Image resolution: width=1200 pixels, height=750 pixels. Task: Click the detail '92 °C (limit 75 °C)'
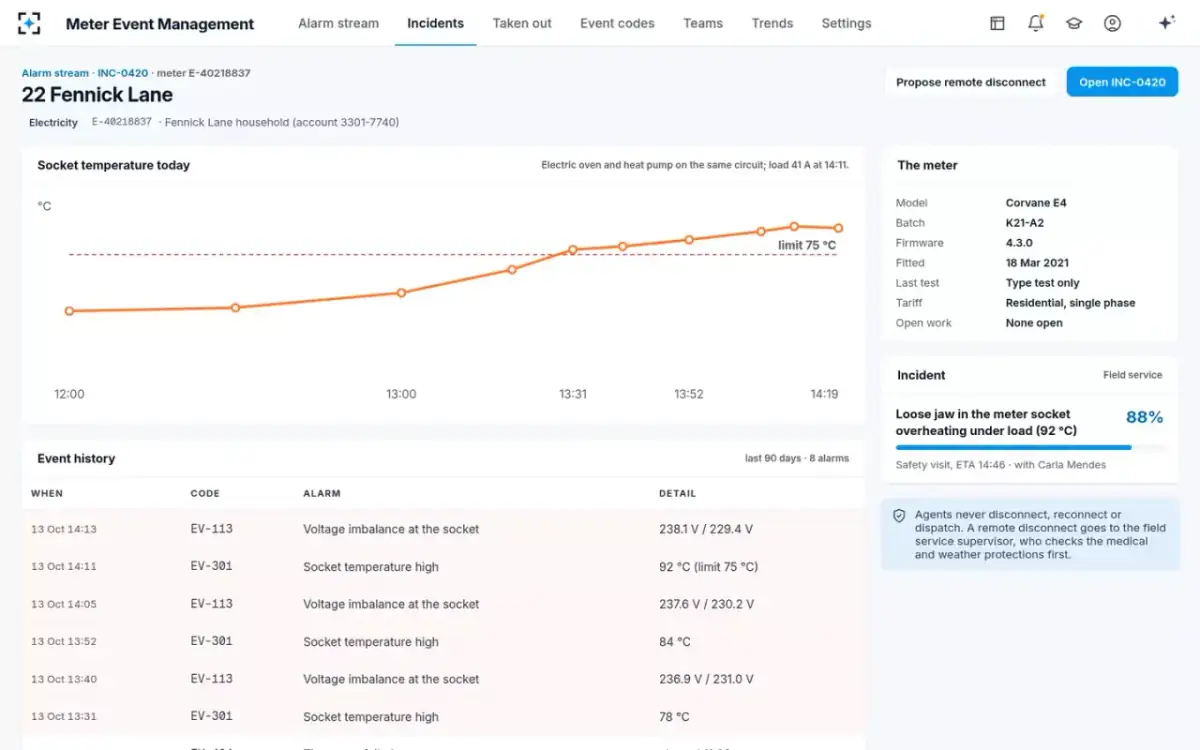point(708,567)
